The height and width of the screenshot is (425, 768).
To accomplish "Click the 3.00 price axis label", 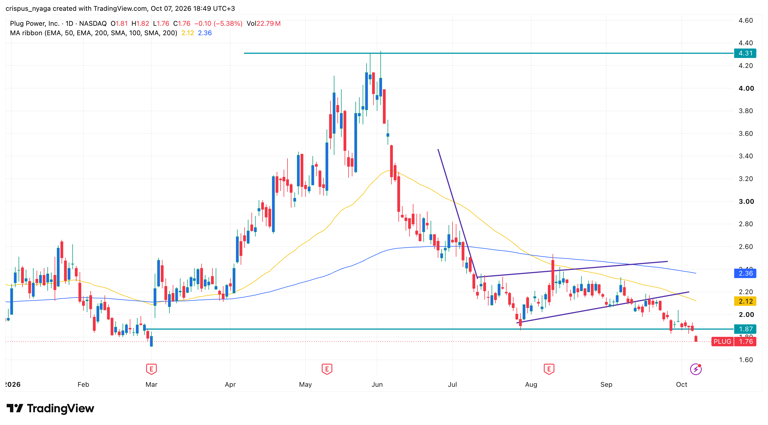I will [x=746, y=201].
